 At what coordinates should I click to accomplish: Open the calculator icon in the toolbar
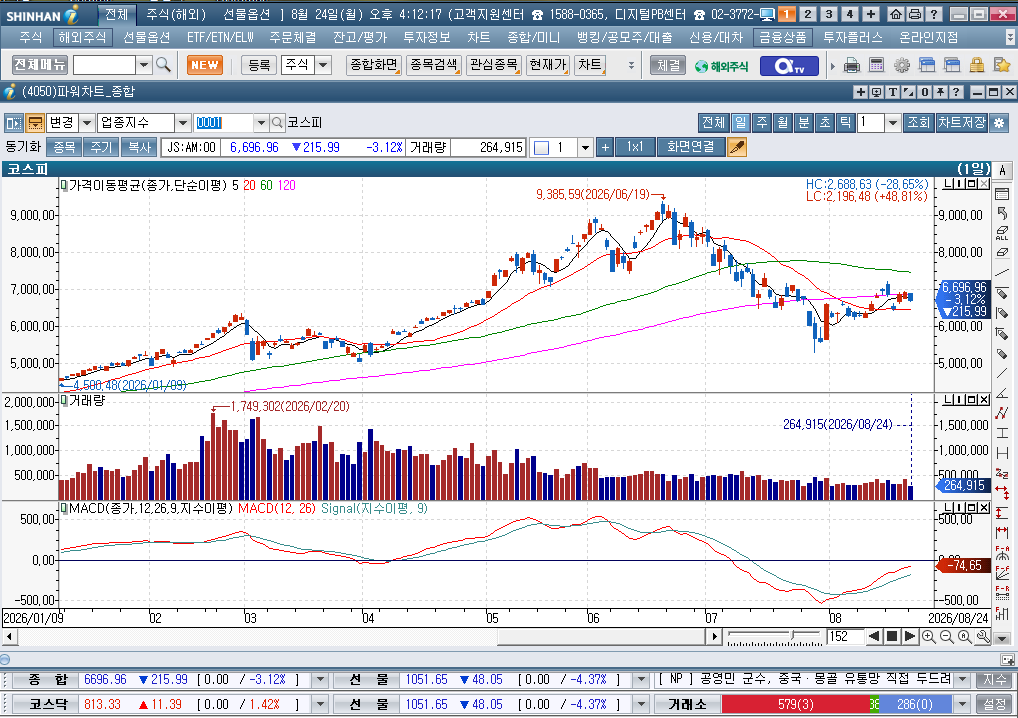876,65
